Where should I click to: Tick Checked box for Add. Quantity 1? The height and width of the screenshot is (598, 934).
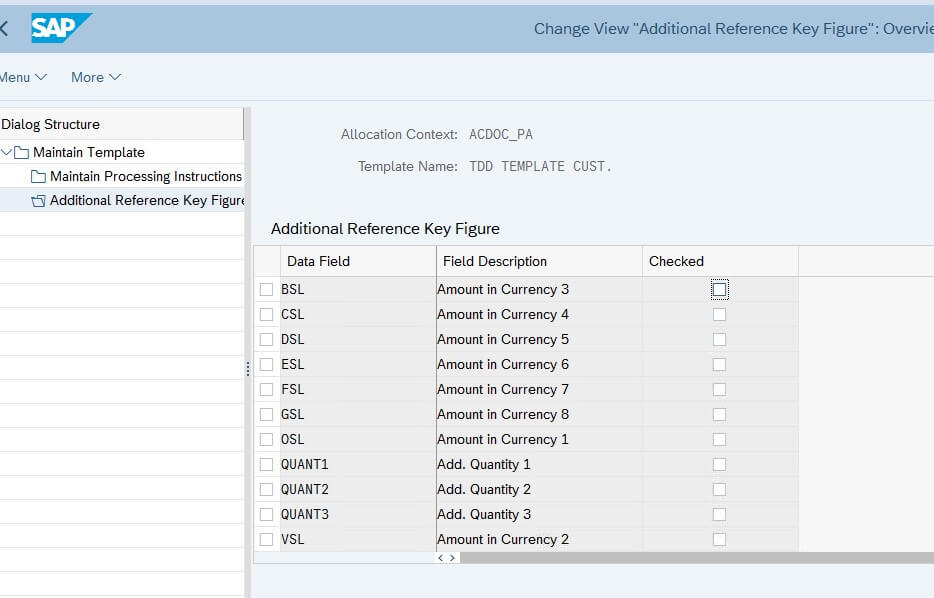pyautogui.click(x=720, y=465)
